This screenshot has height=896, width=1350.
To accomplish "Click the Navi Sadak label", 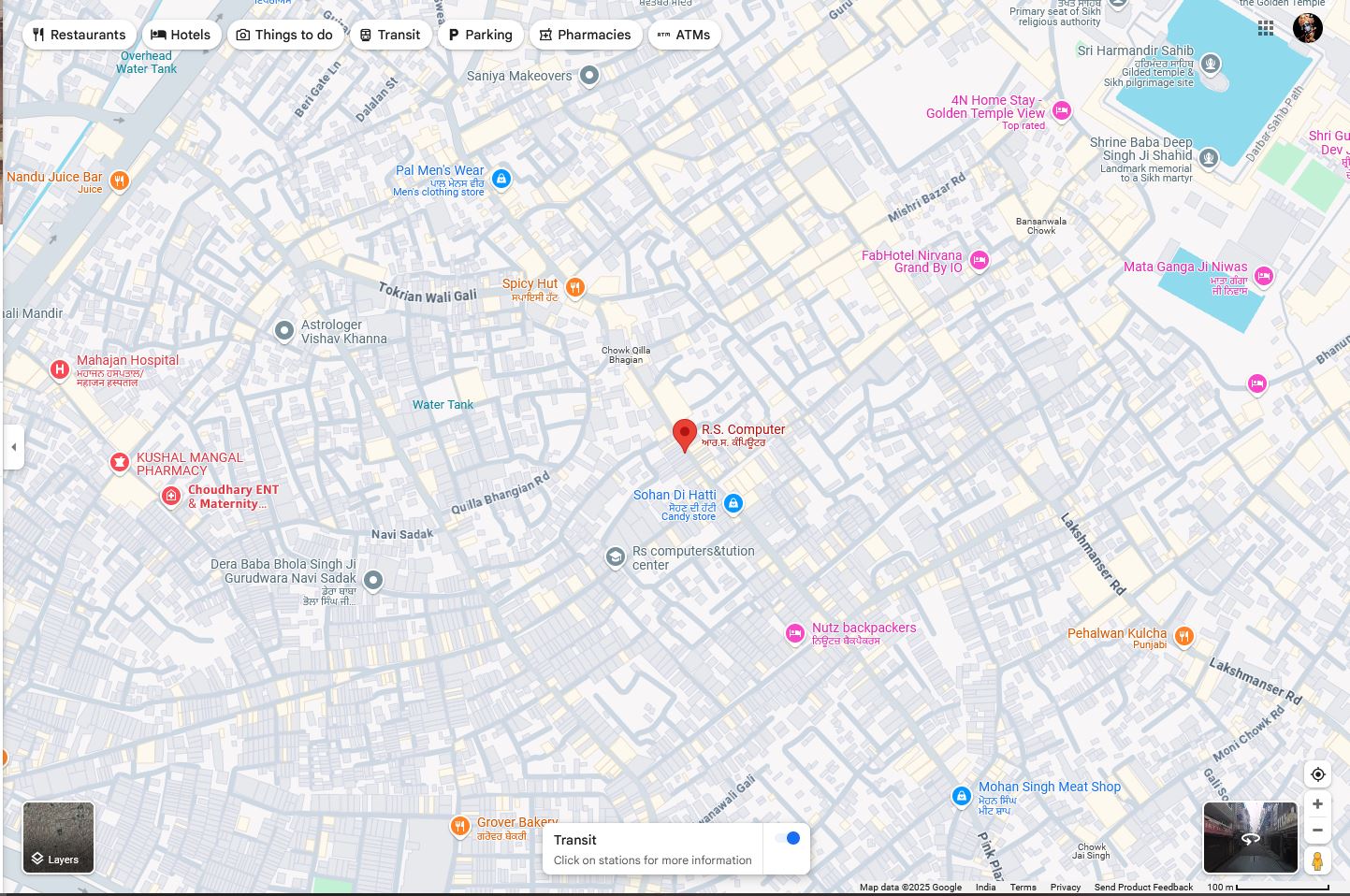I will tap(402, 534).
